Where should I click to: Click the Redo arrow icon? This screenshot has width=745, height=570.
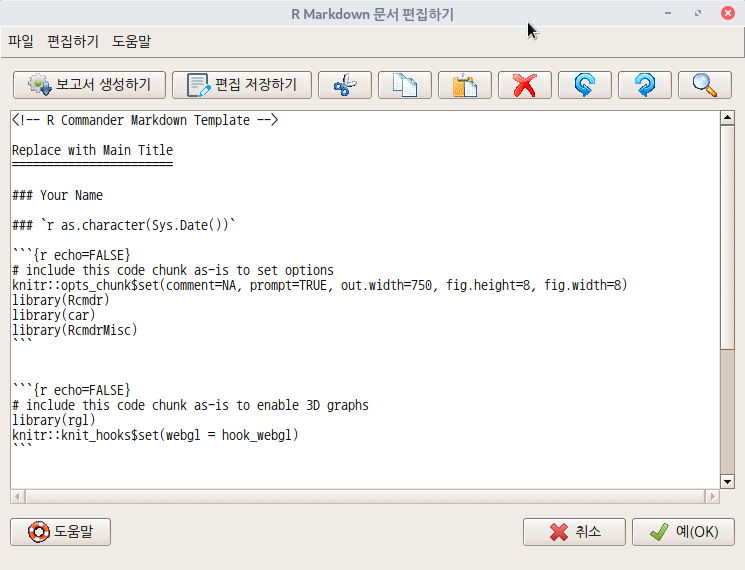click(x=644, y=85)
